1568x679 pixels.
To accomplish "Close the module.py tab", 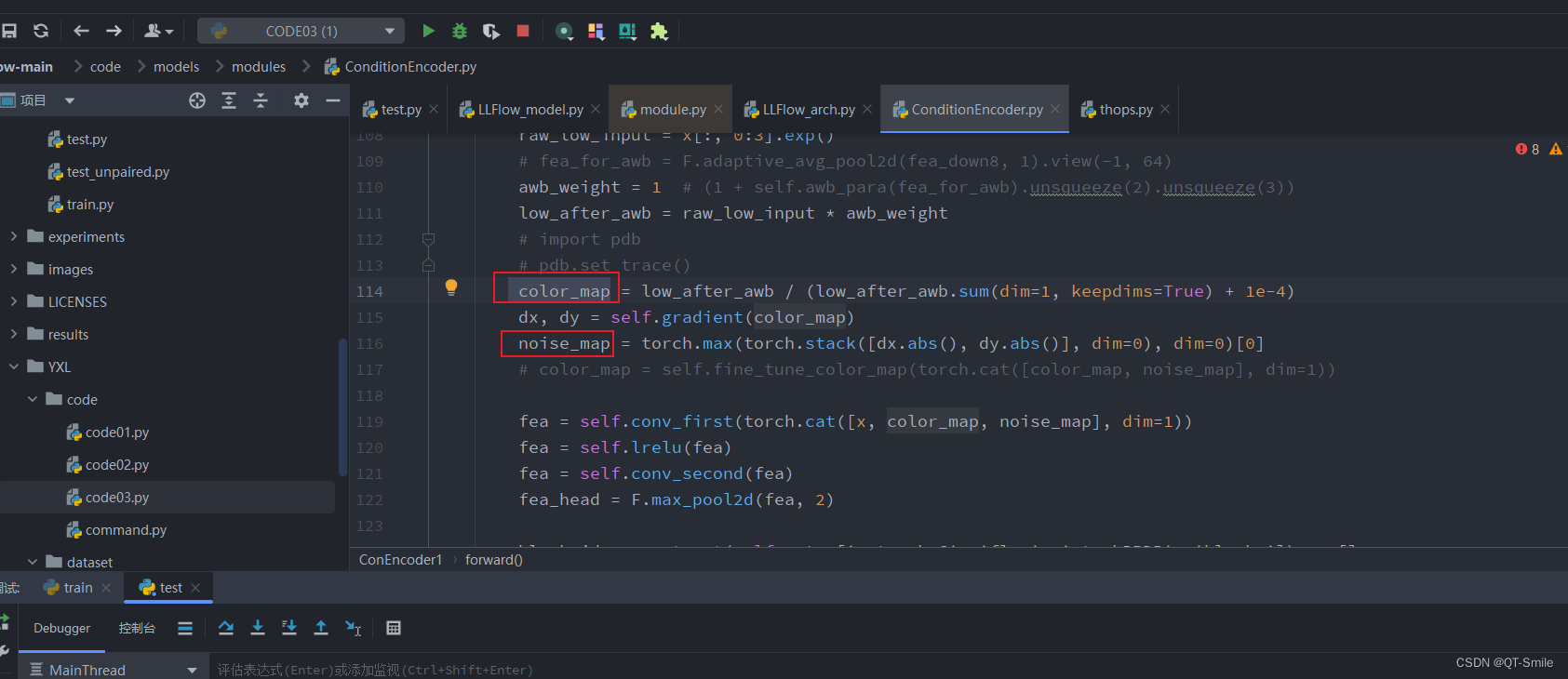I will pyautogui.click(x=718, y=110).
